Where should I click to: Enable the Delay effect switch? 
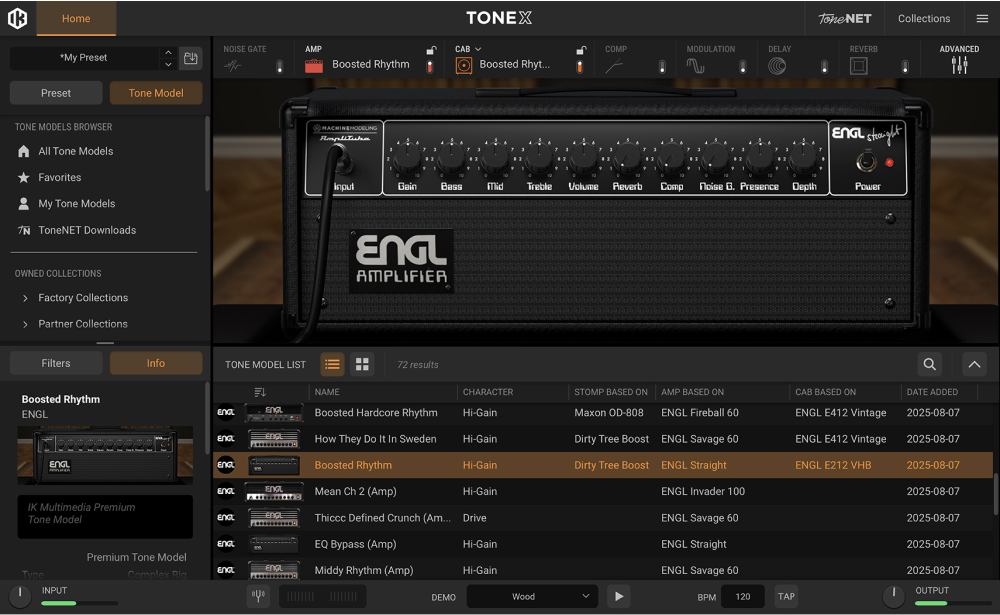(x=824, y=67)
